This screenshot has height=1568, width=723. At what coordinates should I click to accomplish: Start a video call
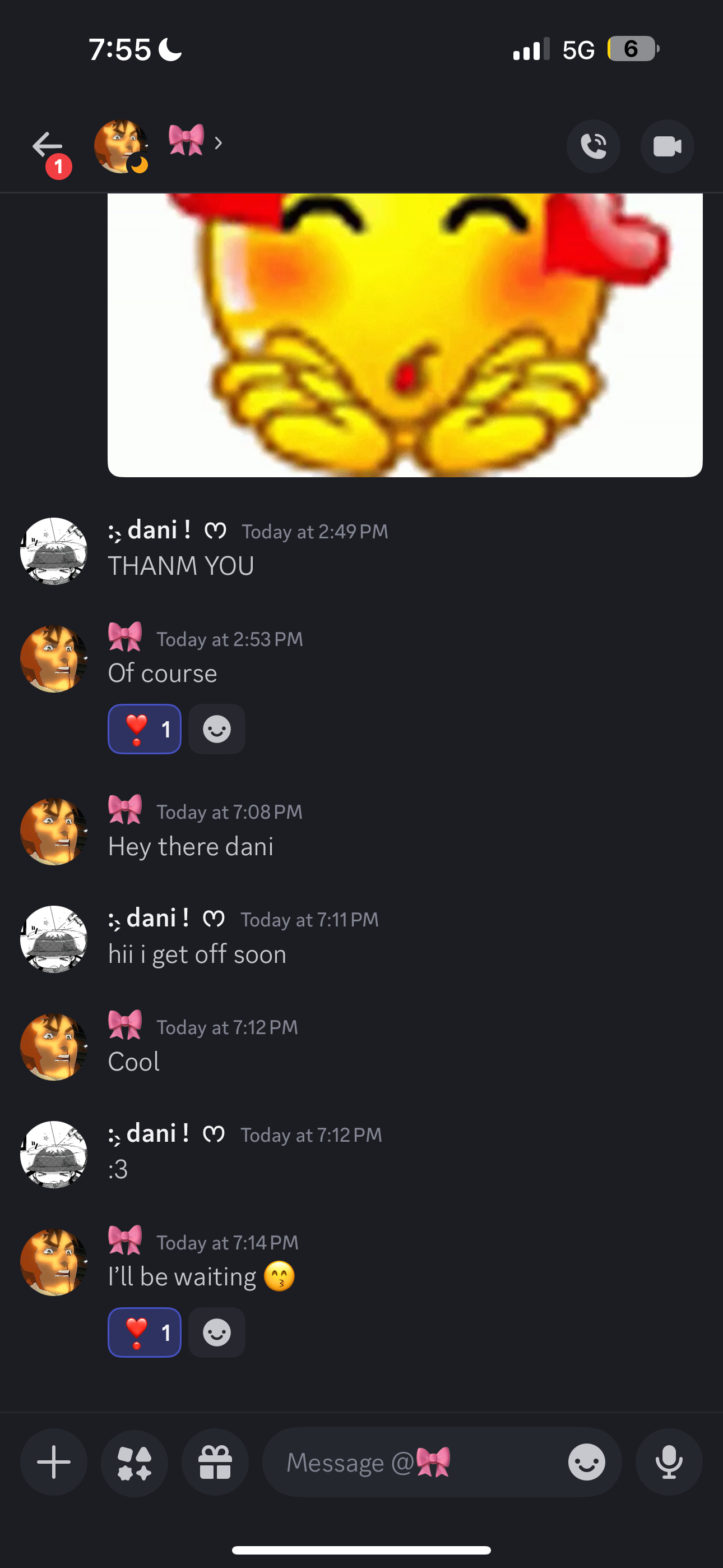pyautogui.click(x=667, y=146)
